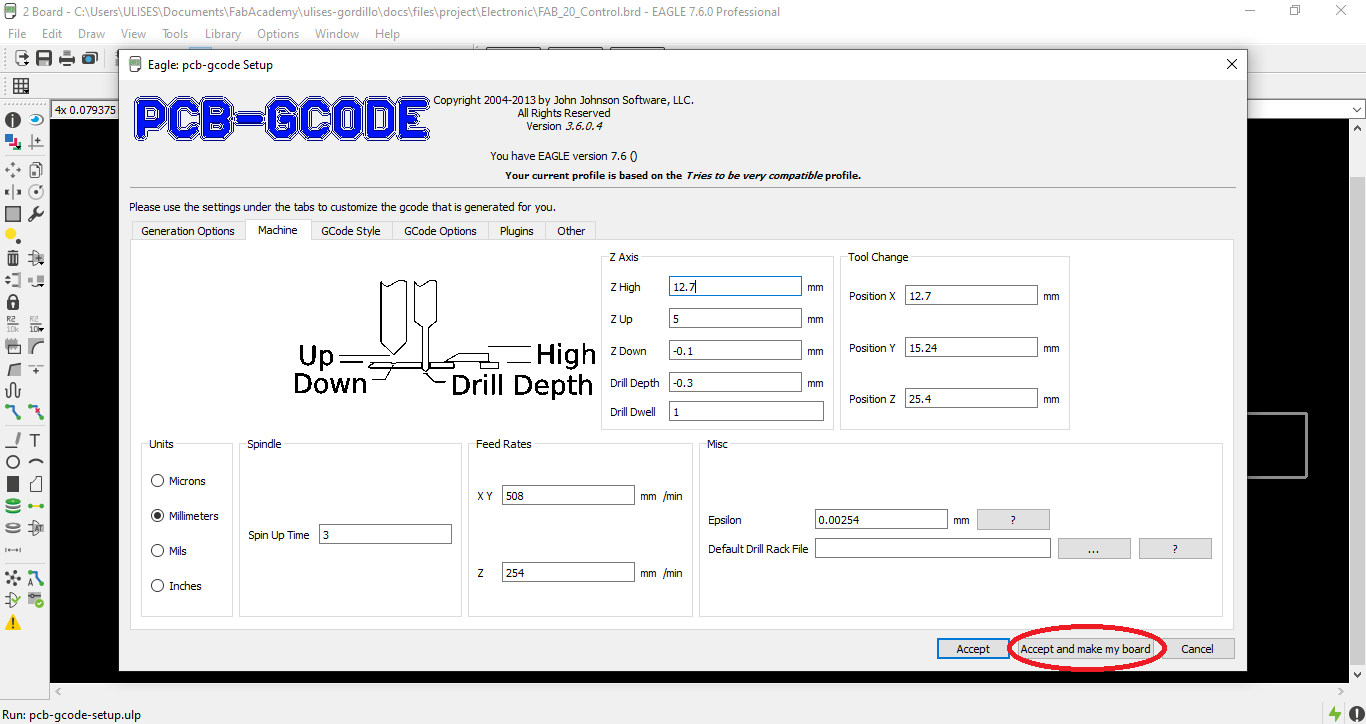This screenshot has width=1366, height=724.
Task: Select the Copy tool
Action: (x=36, y=170)
